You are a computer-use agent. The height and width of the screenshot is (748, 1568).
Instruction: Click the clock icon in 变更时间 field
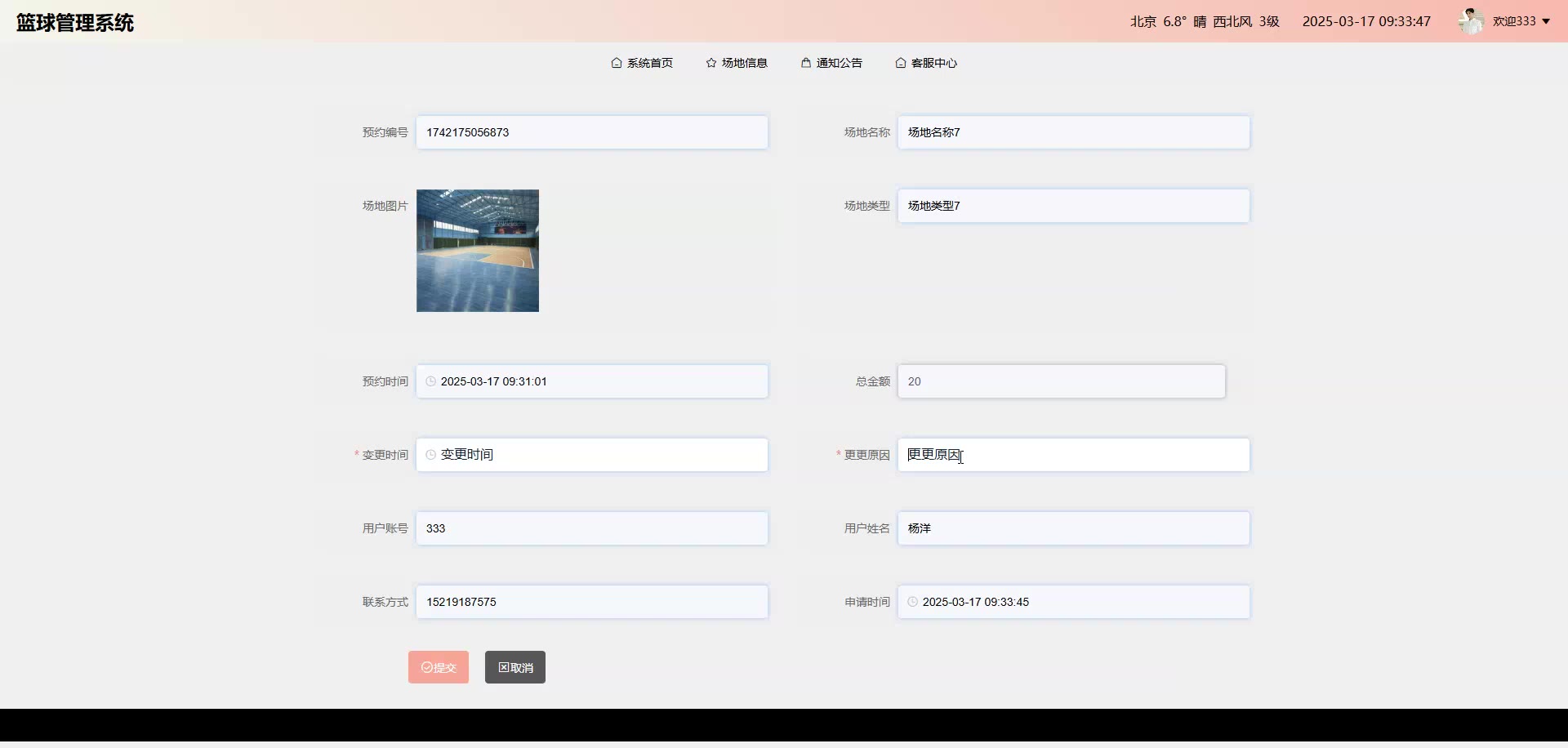[x=431, y=455]
